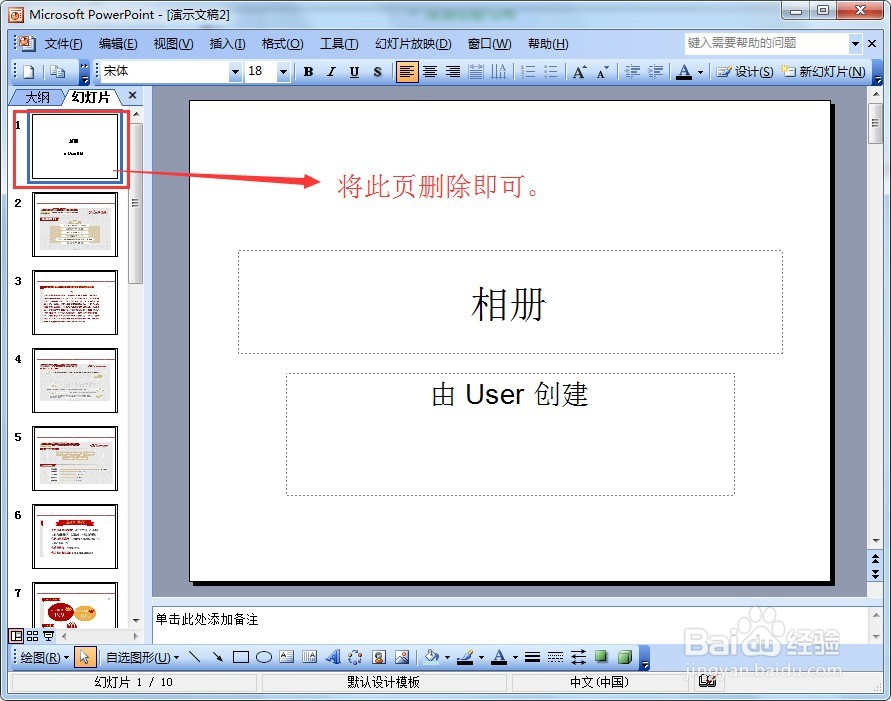Select slide 3 thumbnail
Screen dimensions: 891x701
coord(75,302)
